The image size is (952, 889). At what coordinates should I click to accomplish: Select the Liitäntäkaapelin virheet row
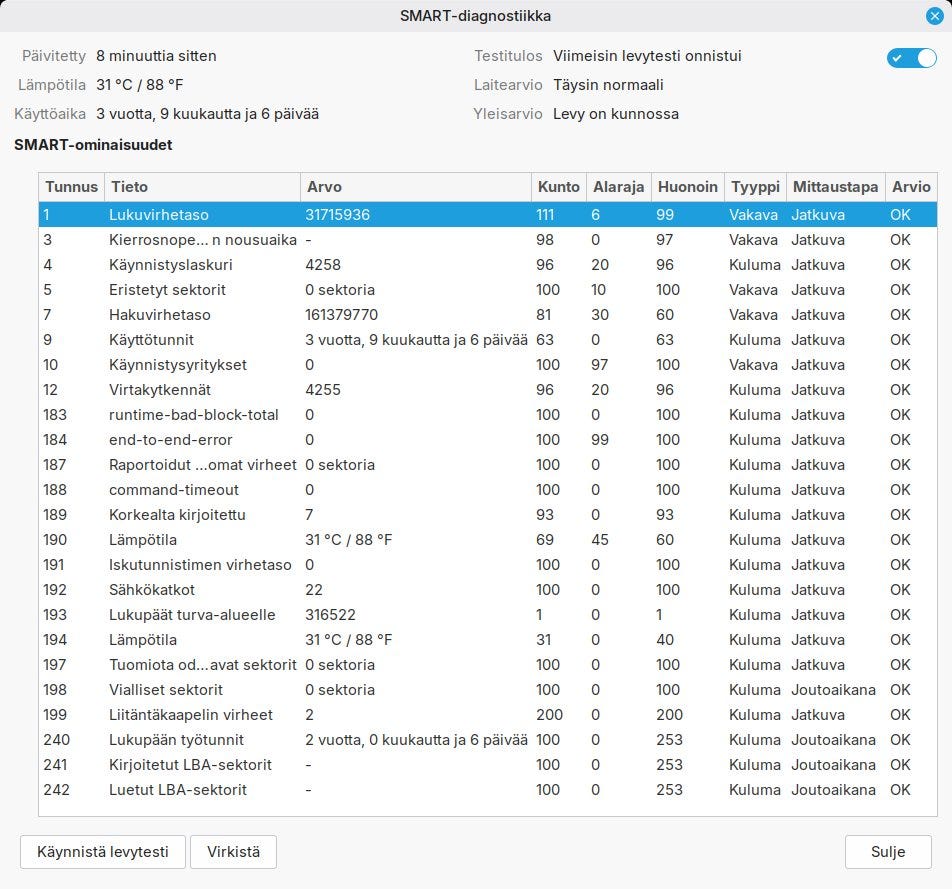[x=488, y=715]
